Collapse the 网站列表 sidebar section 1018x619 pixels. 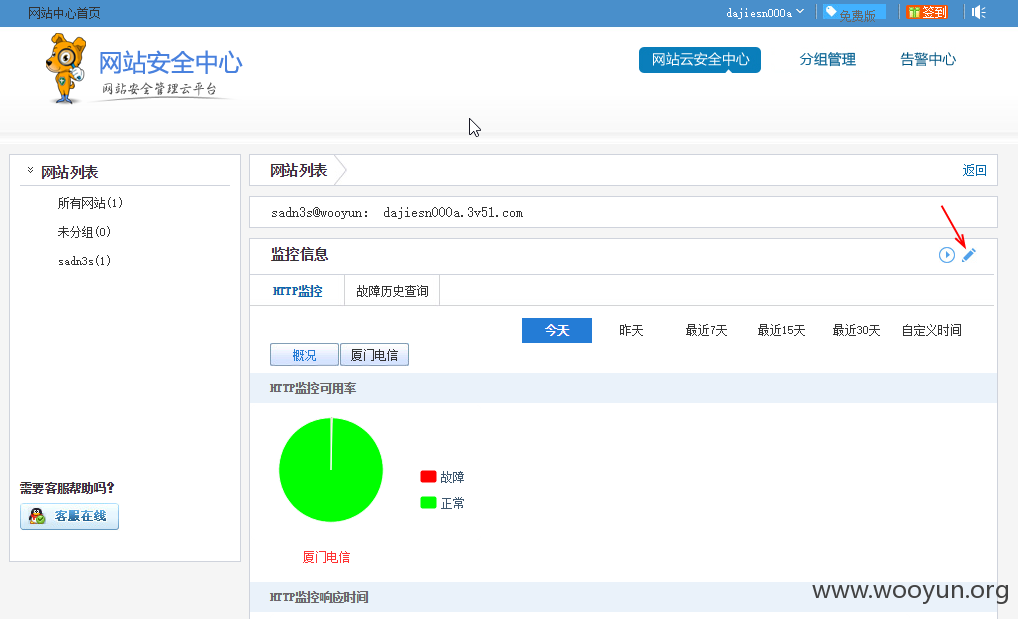[x=31, y=170]
